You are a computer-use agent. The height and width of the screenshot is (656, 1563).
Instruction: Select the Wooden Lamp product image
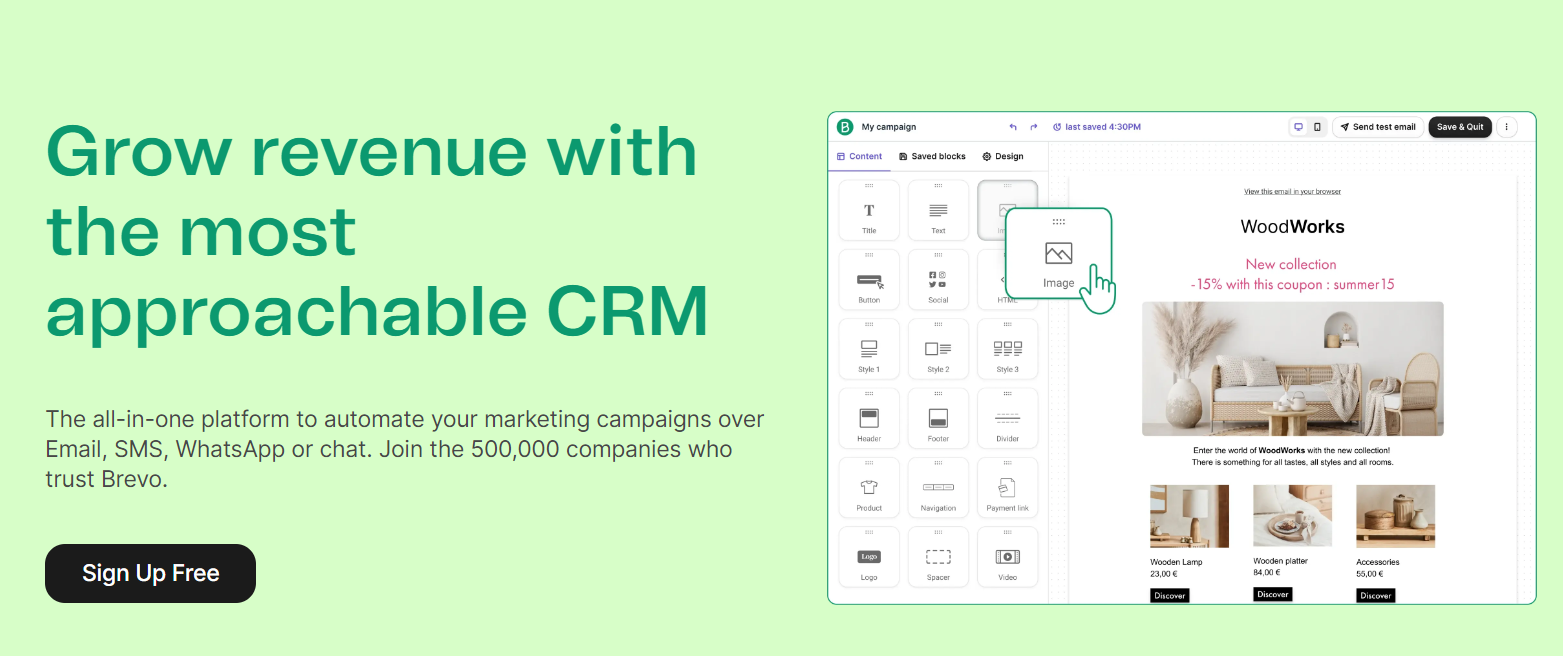click(1189, 516)
